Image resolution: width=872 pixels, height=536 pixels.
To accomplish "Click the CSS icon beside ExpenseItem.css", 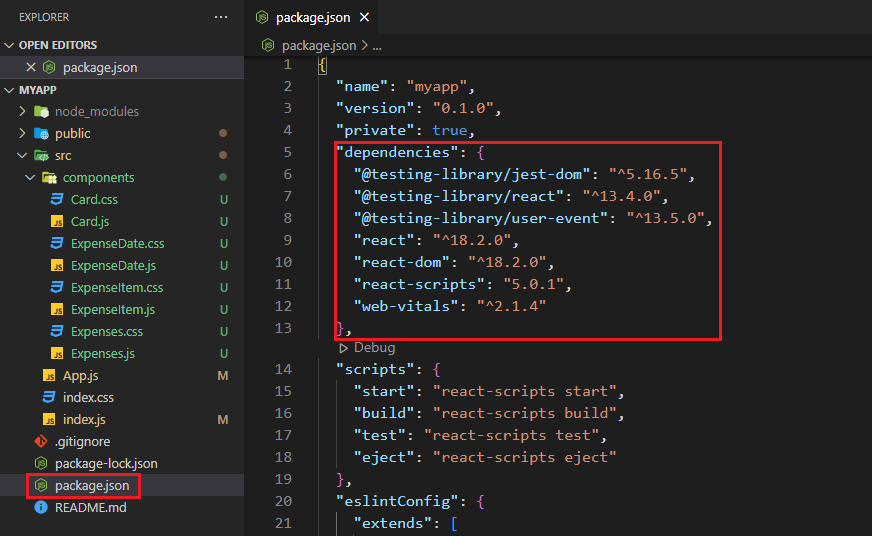I will [x=57, y=287].
